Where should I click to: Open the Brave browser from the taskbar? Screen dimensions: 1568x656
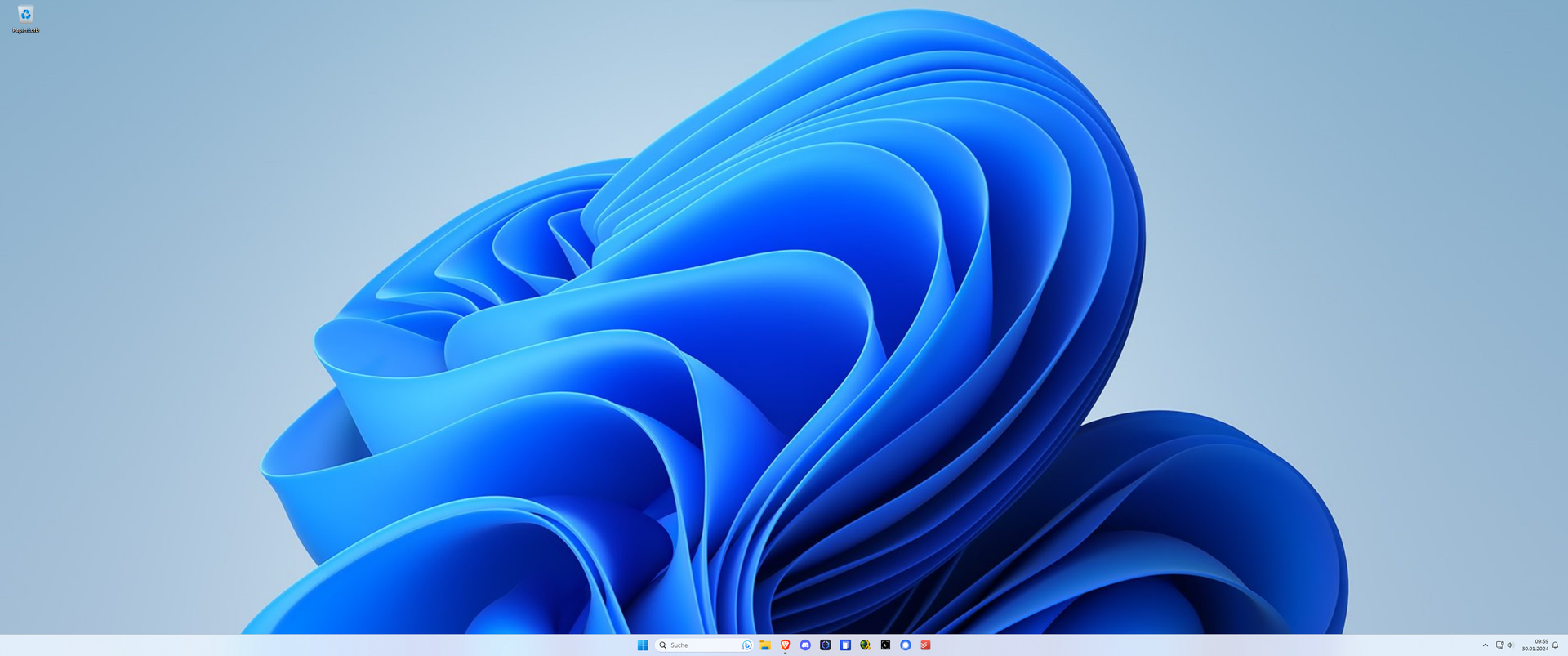(786, 645)
